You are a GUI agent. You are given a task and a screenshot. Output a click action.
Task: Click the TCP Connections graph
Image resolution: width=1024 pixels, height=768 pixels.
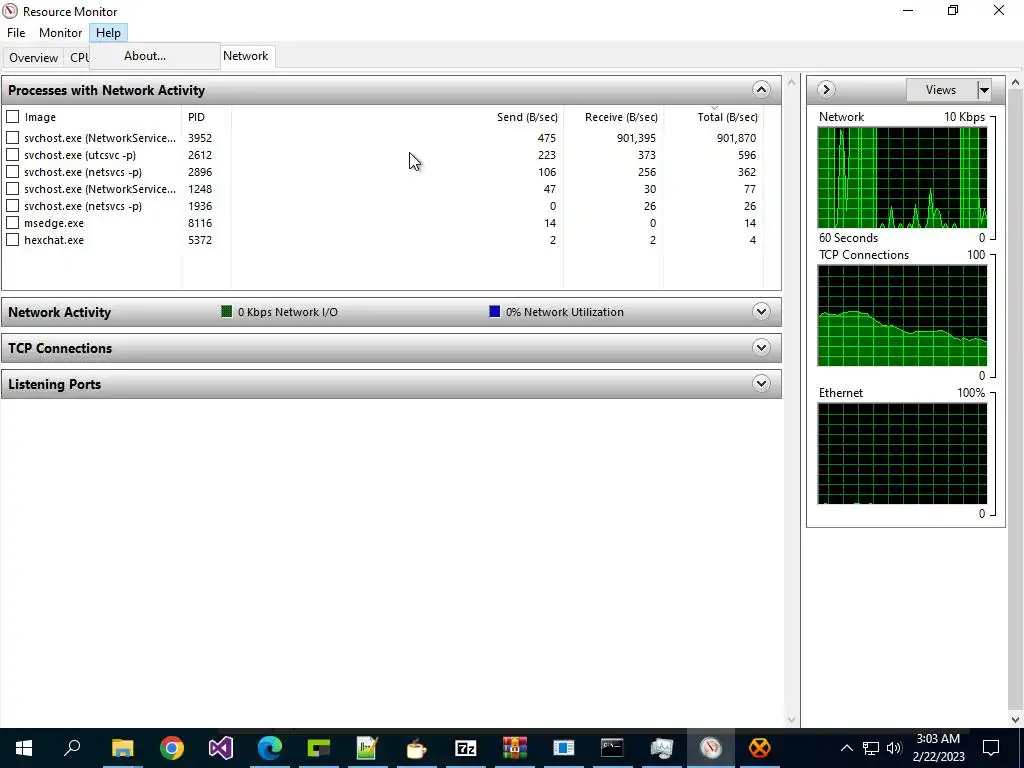[x=902, y=315]
